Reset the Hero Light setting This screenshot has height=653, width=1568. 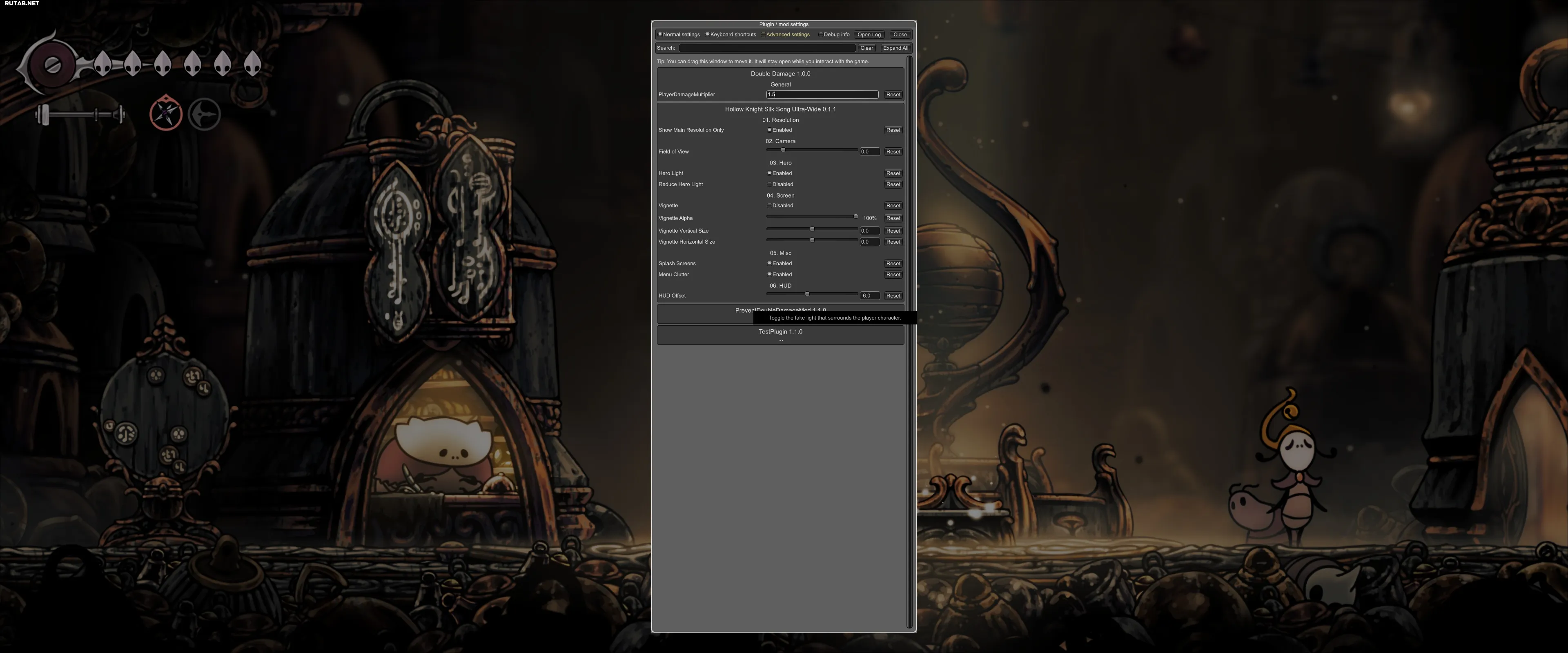point(893,173)
